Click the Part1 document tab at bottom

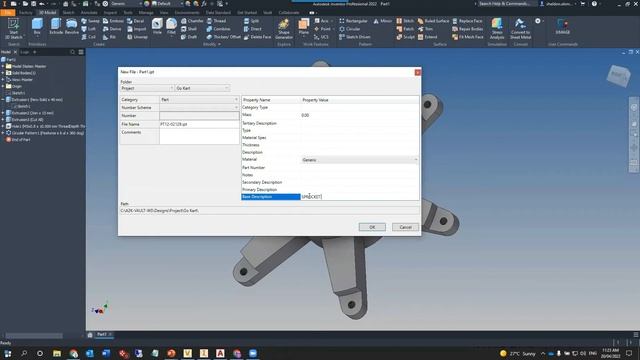coord(102,335)
